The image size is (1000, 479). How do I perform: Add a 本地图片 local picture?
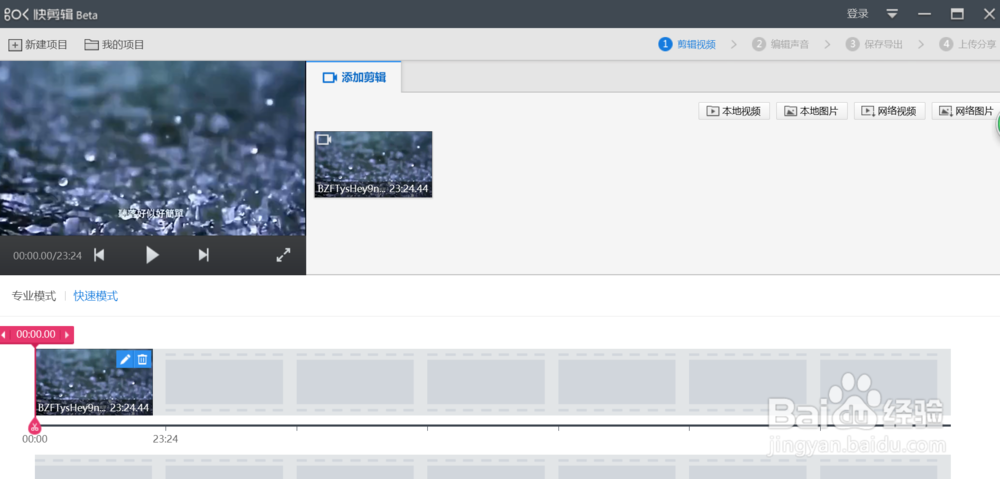[812, 111]
